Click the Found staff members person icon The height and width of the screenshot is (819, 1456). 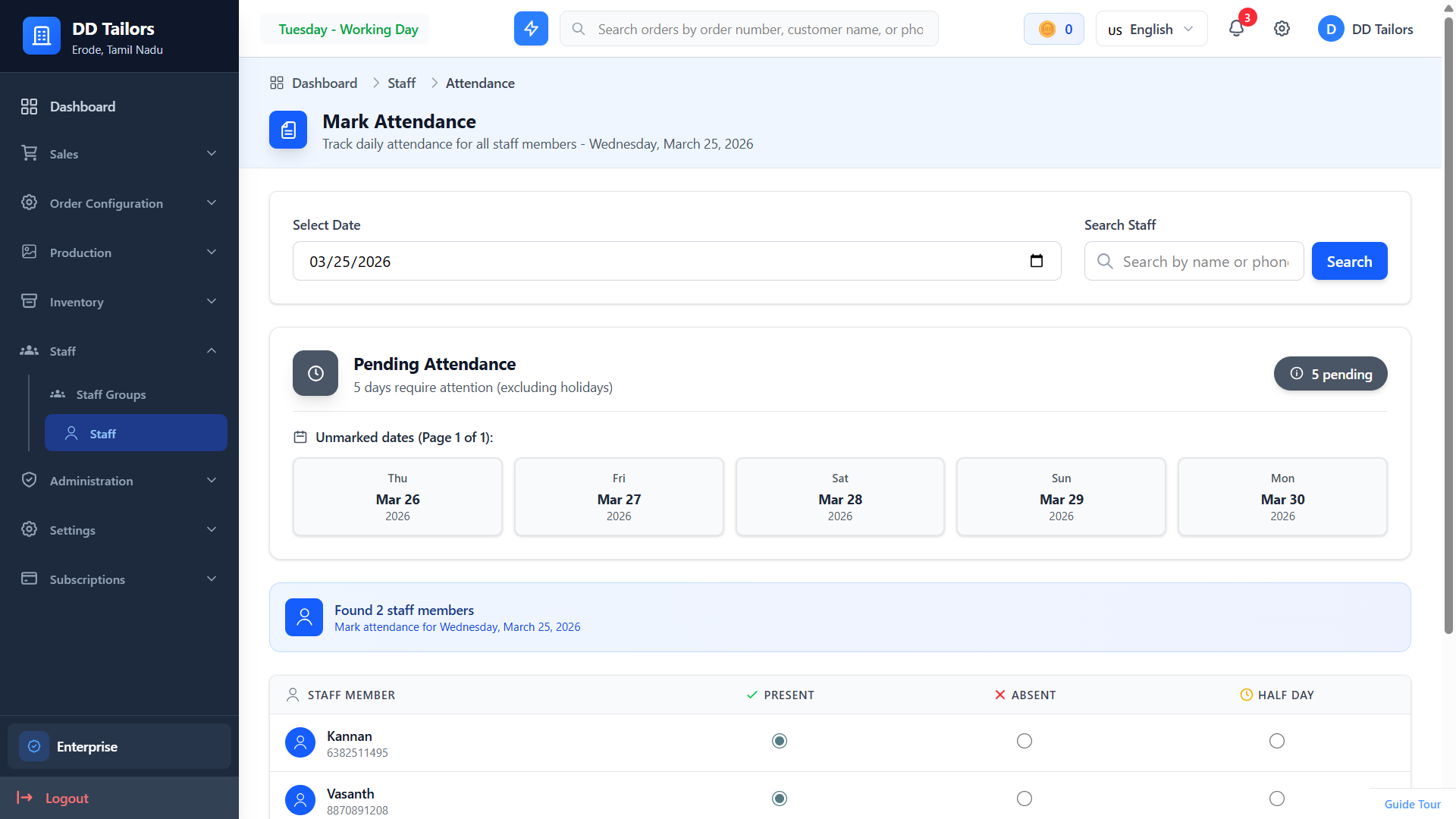304,617
